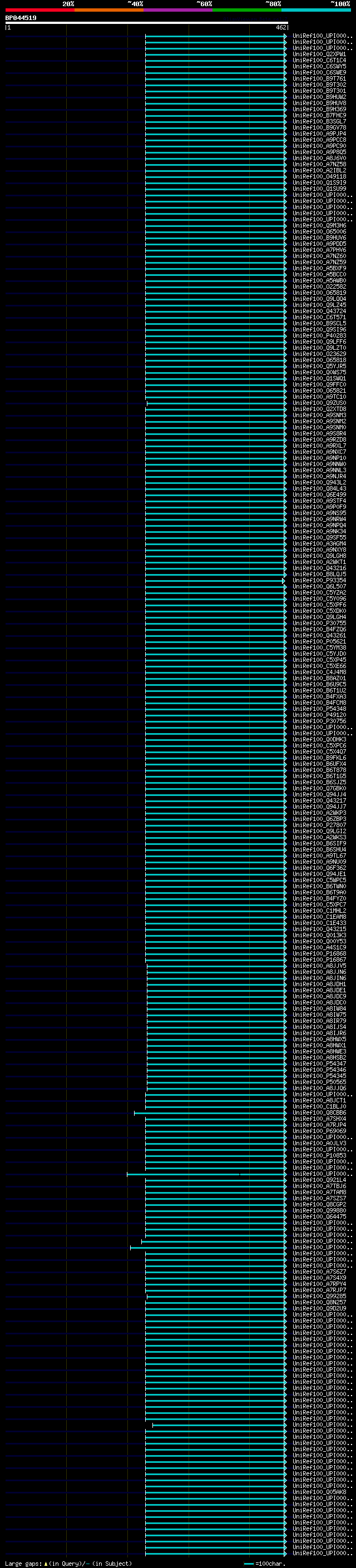Select hit label UniRef100_B8LQJ5

click(x=319, y=574)
